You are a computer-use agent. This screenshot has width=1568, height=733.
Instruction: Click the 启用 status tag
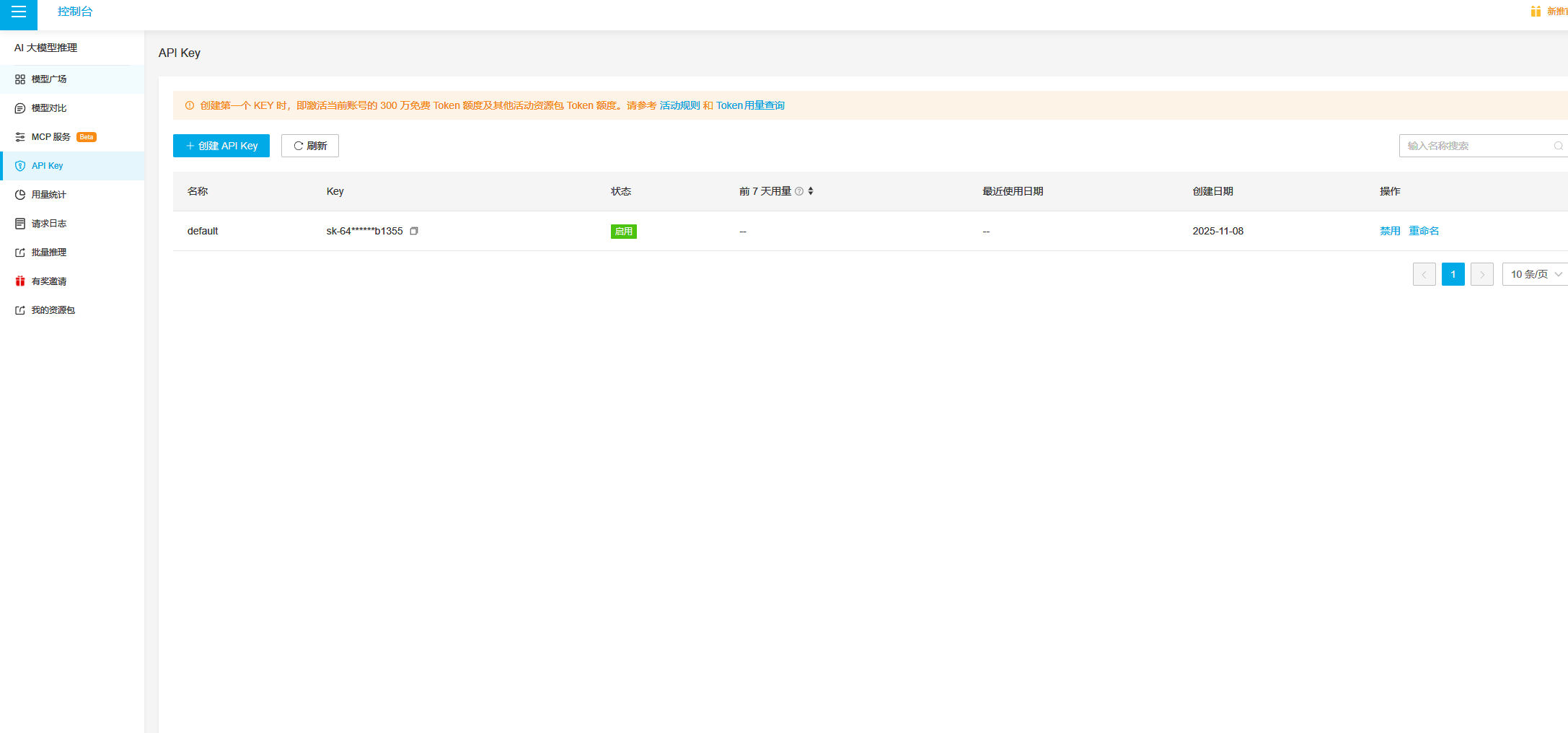624,232
